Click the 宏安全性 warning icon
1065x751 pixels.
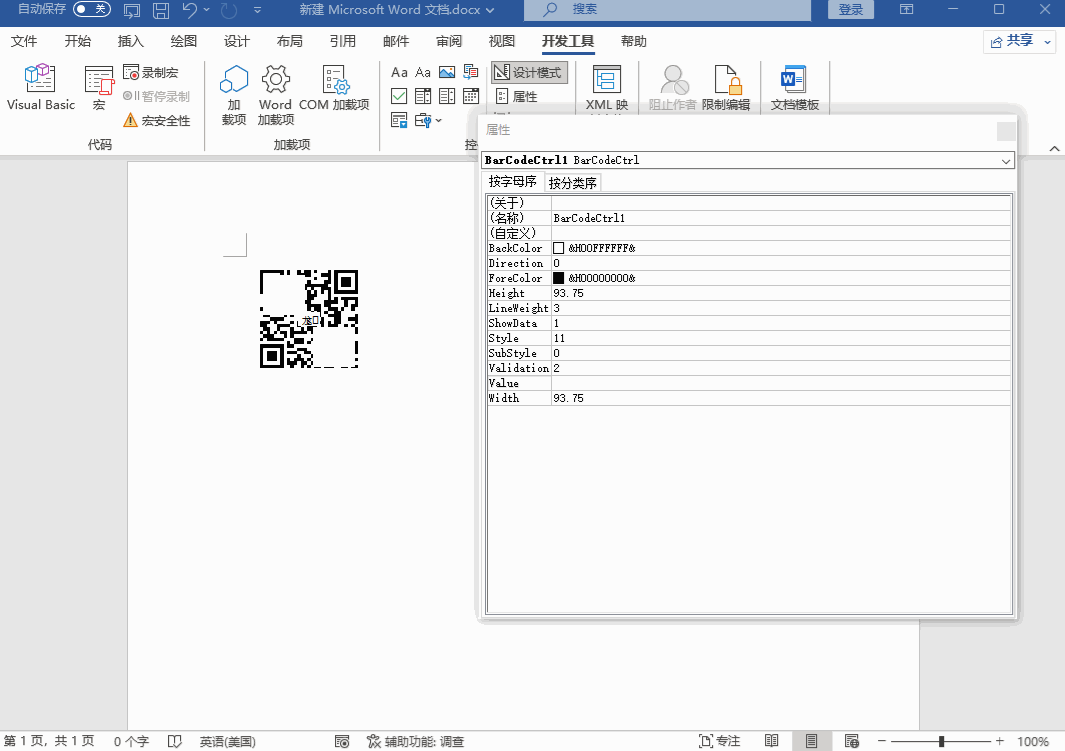[x=130, y=121]
